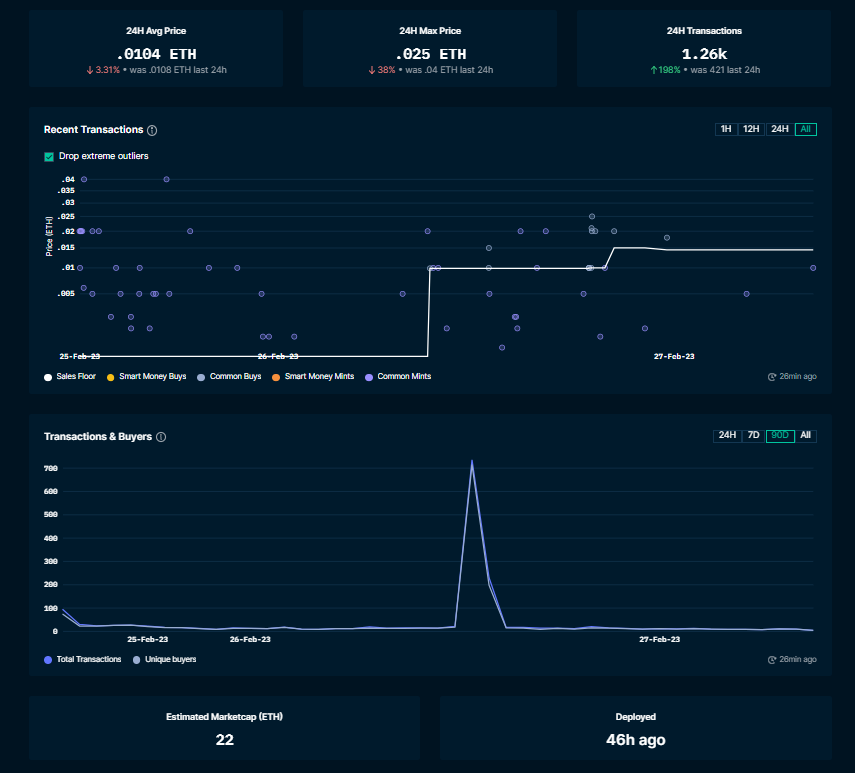Click the 24H Max Price value .025 ETH

pos(430,54)
